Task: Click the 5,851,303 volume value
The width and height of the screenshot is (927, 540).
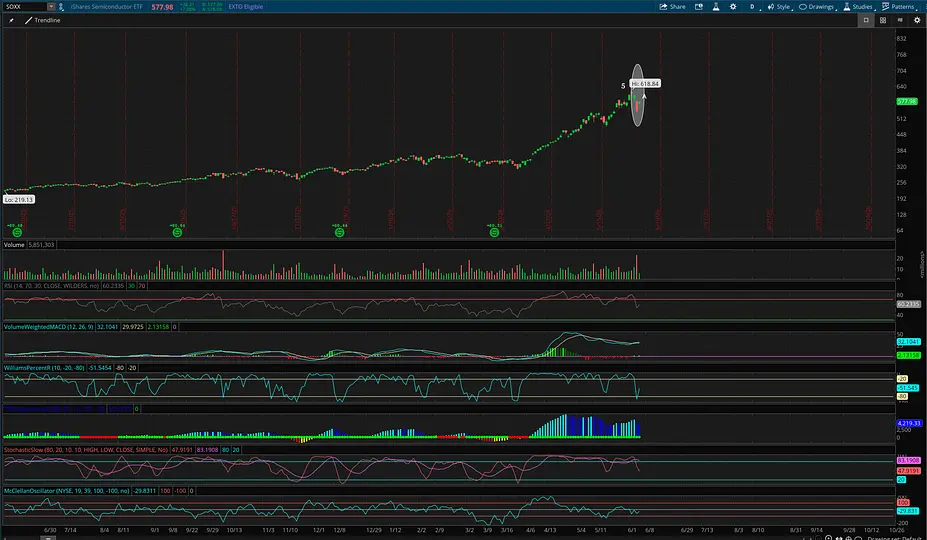Action: [41, 245]
